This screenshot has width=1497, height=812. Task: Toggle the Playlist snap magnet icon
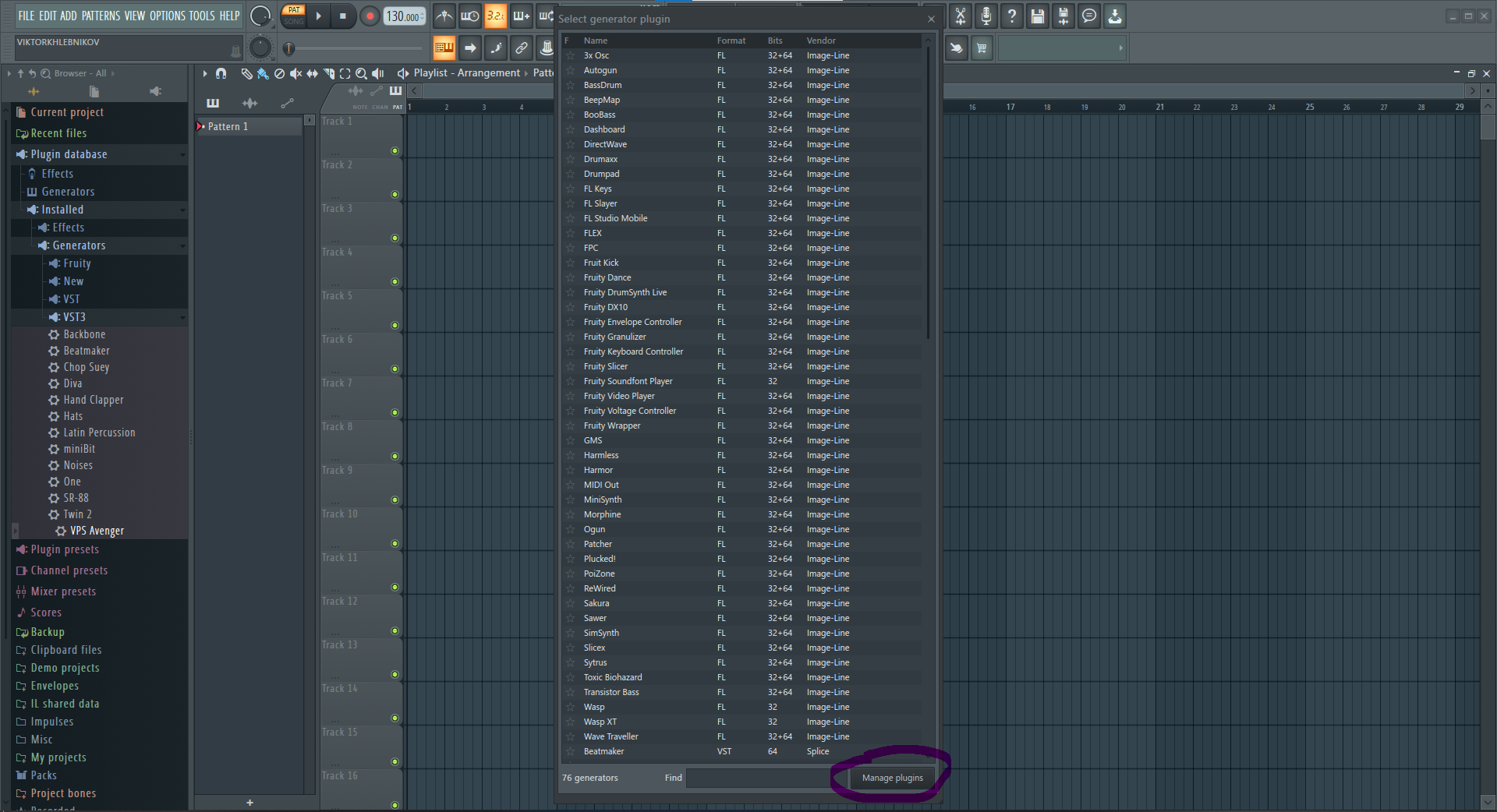(221, 73)
